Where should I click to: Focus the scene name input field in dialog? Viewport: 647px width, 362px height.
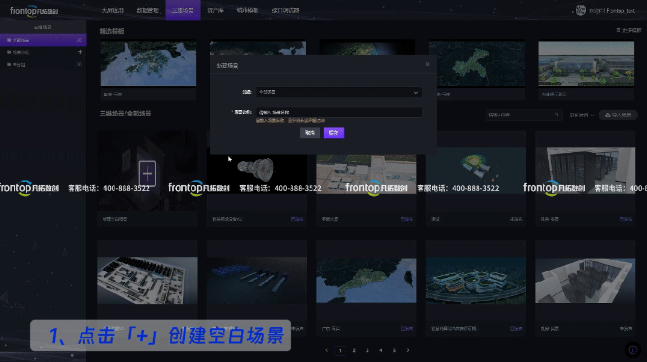click(x=339, y=112)
